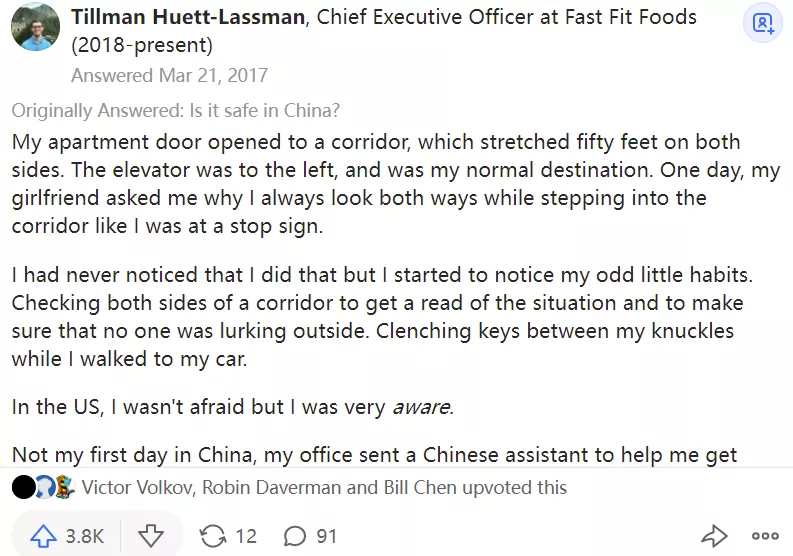Click the Answered Mar 21, 2017 timestamp

pyautogui.click(x=169, y=75)
